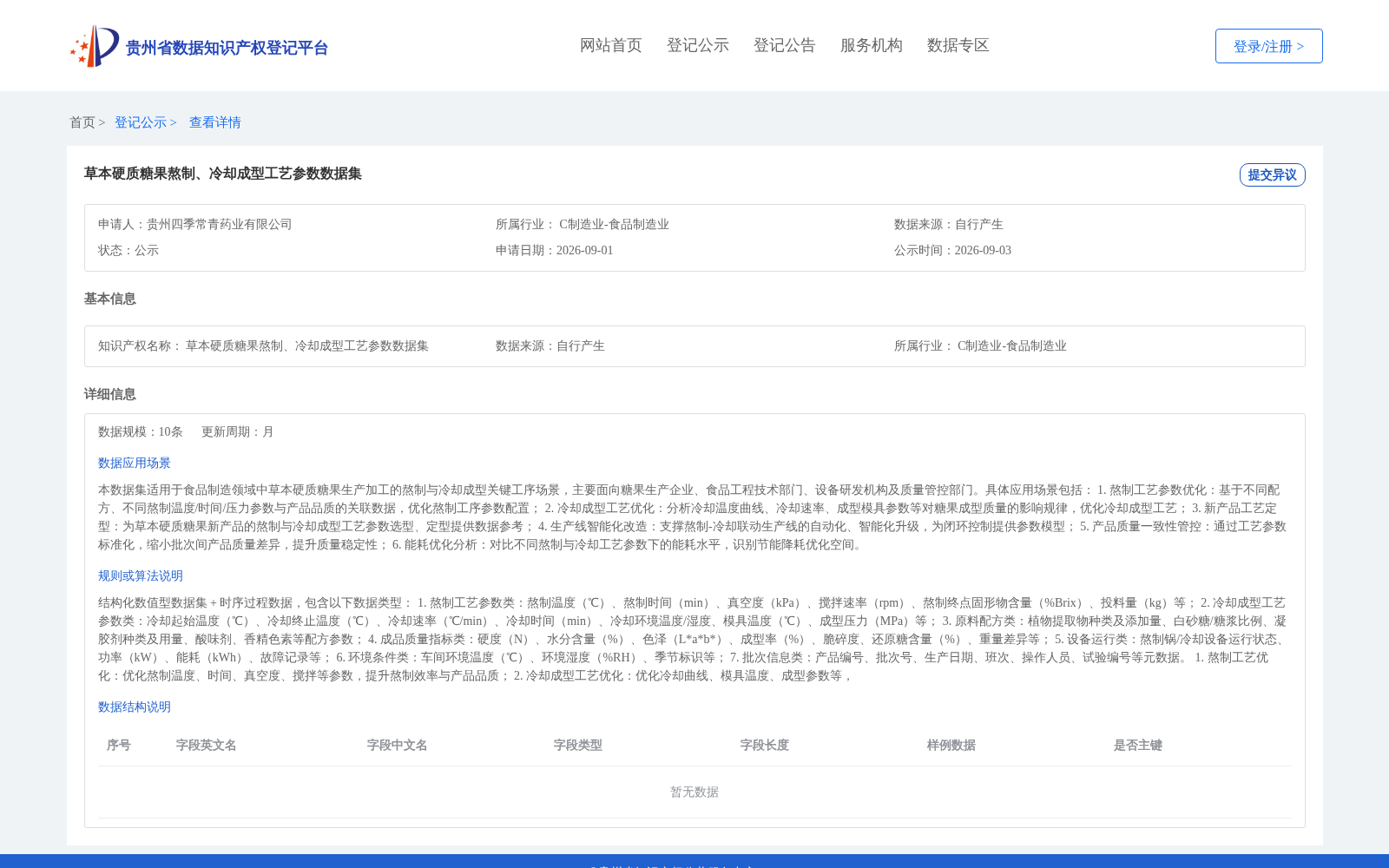Click the 数据规模：10条 text
The width and height of the screenshot is (1389, 868).
(141, 431)
